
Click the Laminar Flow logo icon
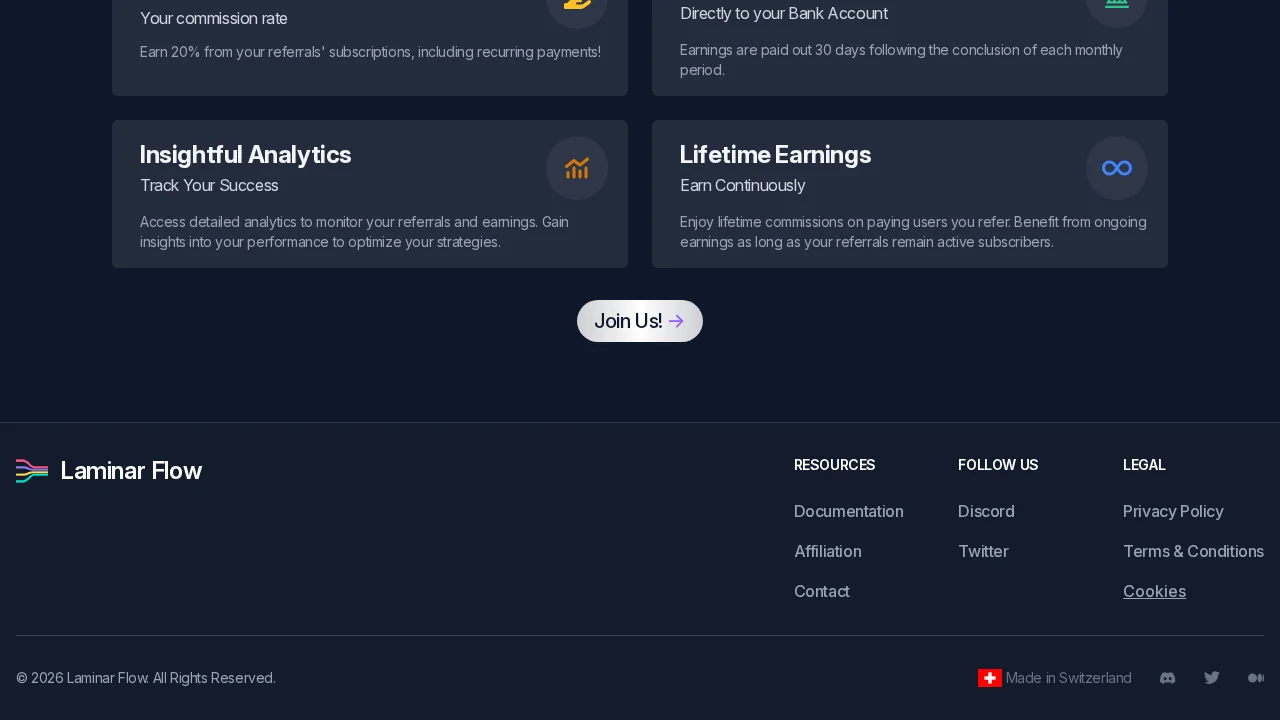click(32, 471)
